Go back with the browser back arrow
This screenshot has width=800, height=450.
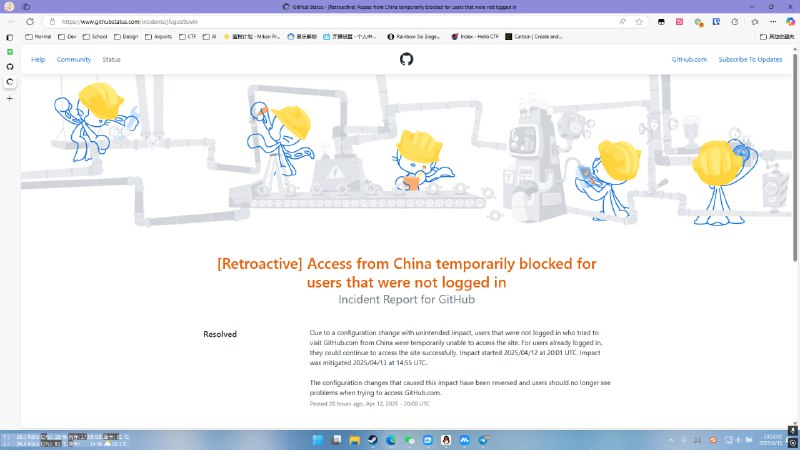tap(11, 21)
